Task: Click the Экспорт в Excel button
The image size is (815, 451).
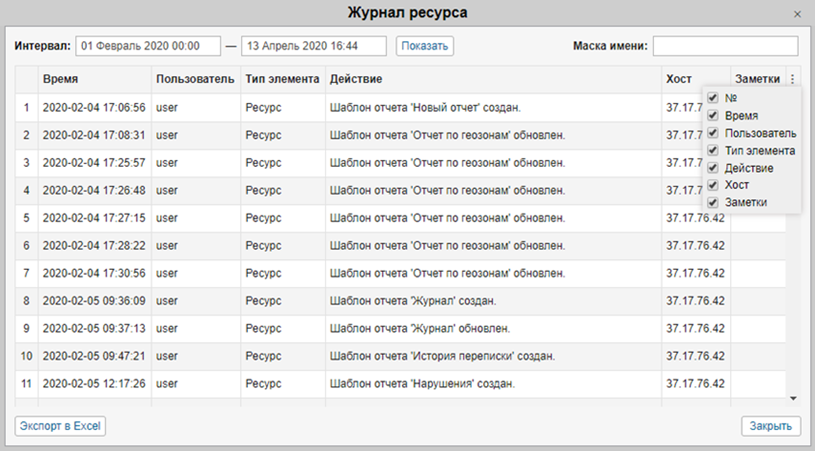Action: tap(60, 426)
